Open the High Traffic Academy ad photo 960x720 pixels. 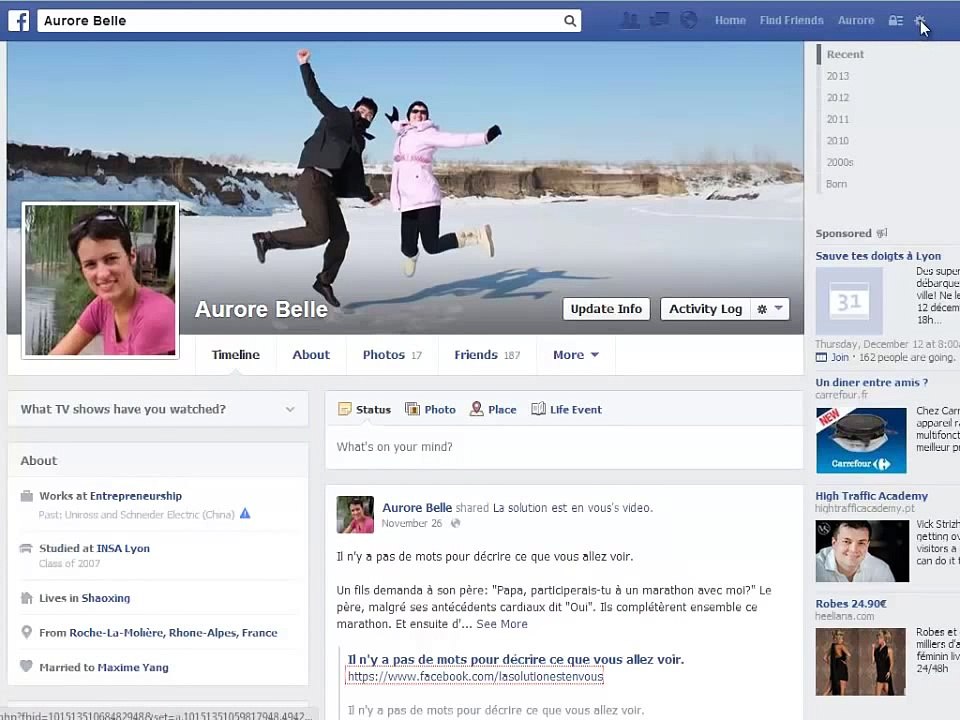tap(862, 551)
